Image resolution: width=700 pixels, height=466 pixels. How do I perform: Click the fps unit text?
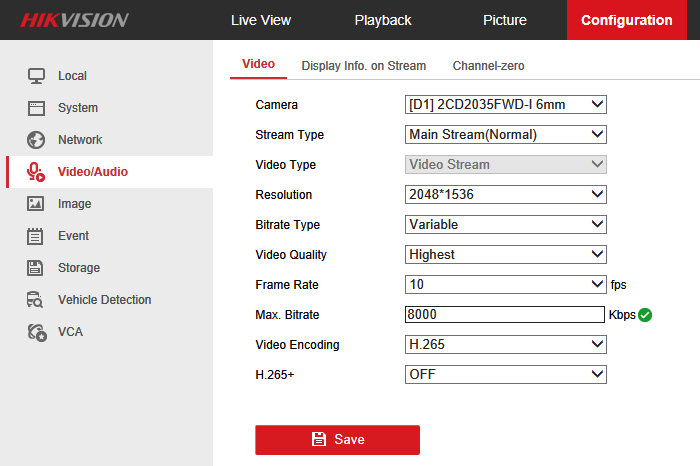tap(618, 285)
